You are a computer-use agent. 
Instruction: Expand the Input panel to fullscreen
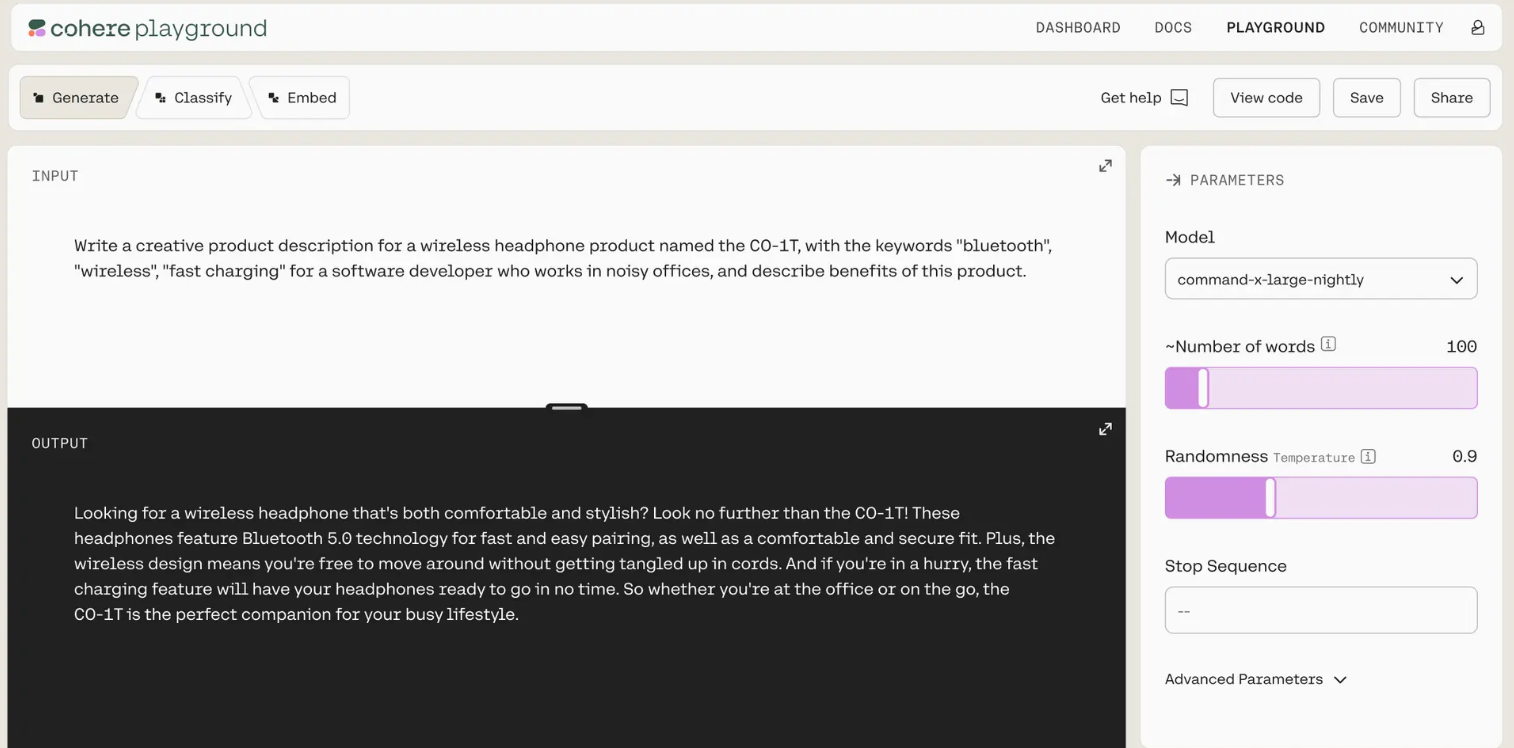click(x=1105, y=166)
